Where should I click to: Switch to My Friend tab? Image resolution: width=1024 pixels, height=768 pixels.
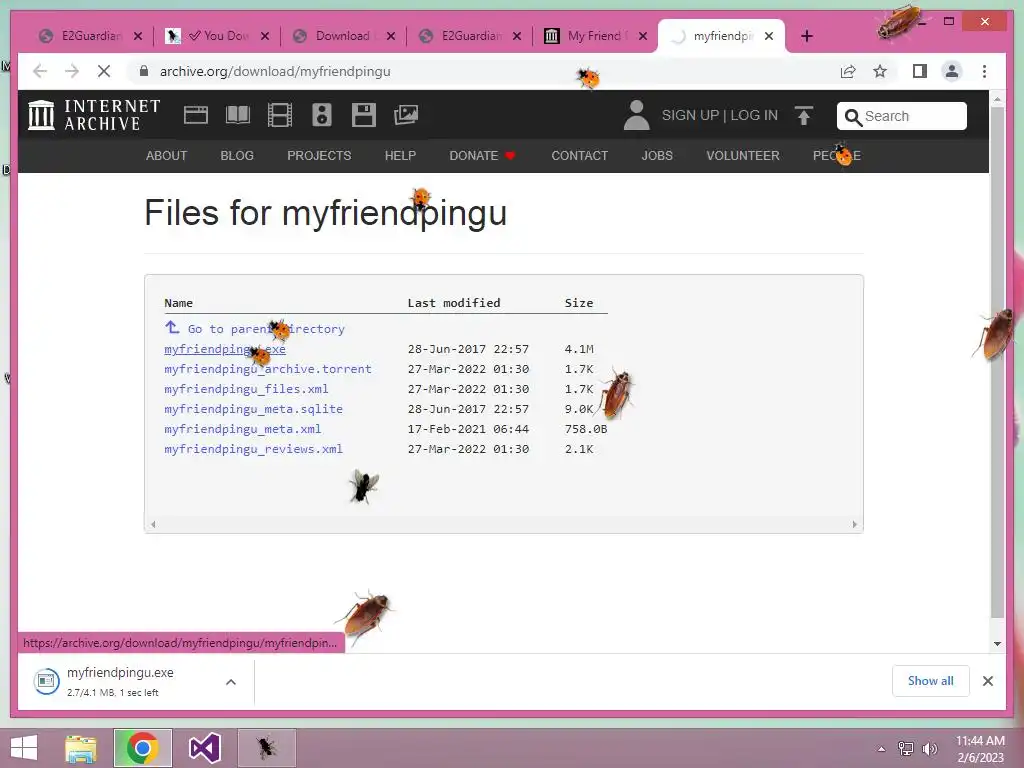tap(594, 36)
